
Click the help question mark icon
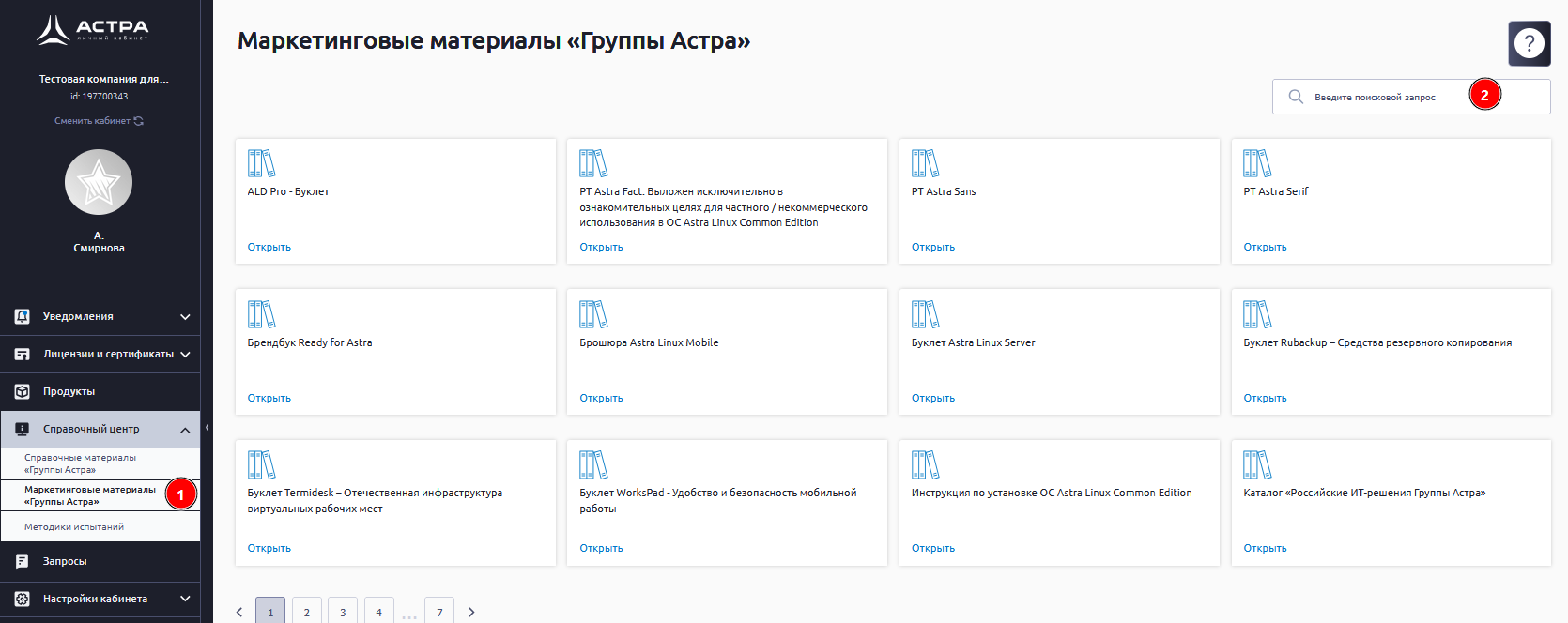click(1529, 43)
